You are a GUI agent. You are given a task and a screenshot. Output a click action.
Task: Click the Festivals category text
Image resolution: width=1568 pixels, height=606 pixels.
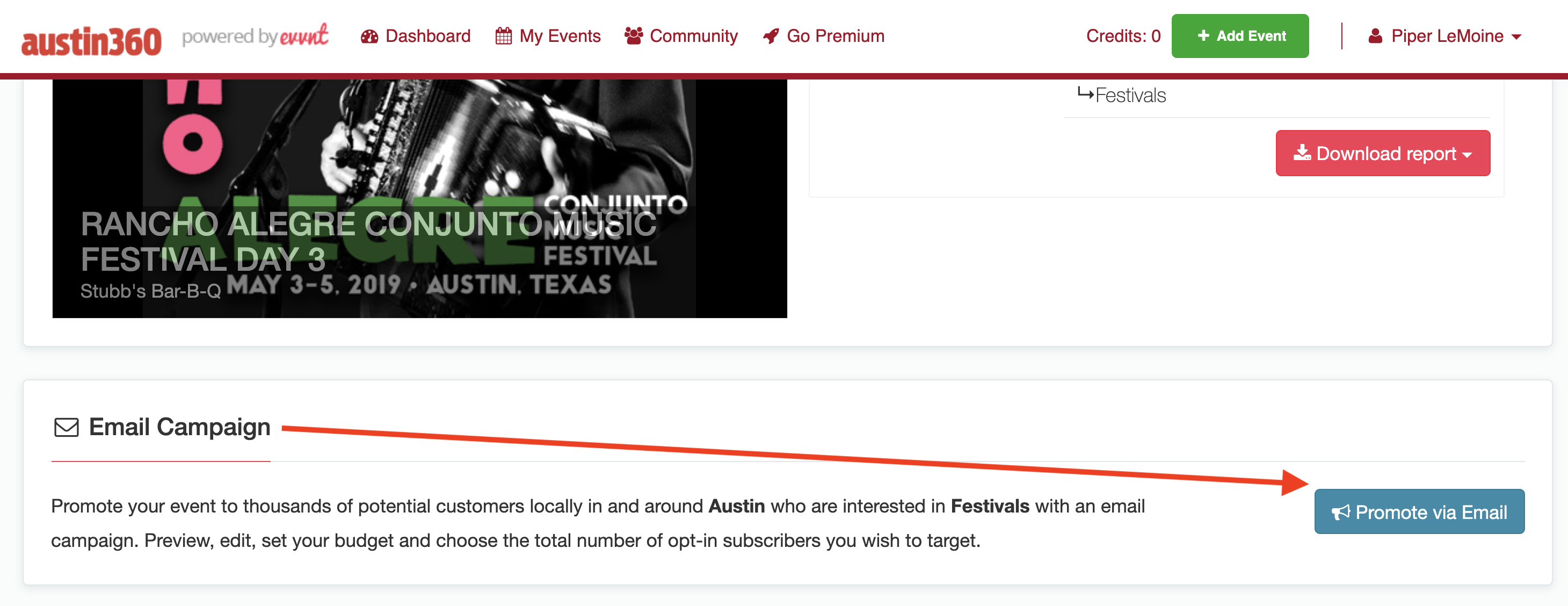click(x=1130, y=95)
